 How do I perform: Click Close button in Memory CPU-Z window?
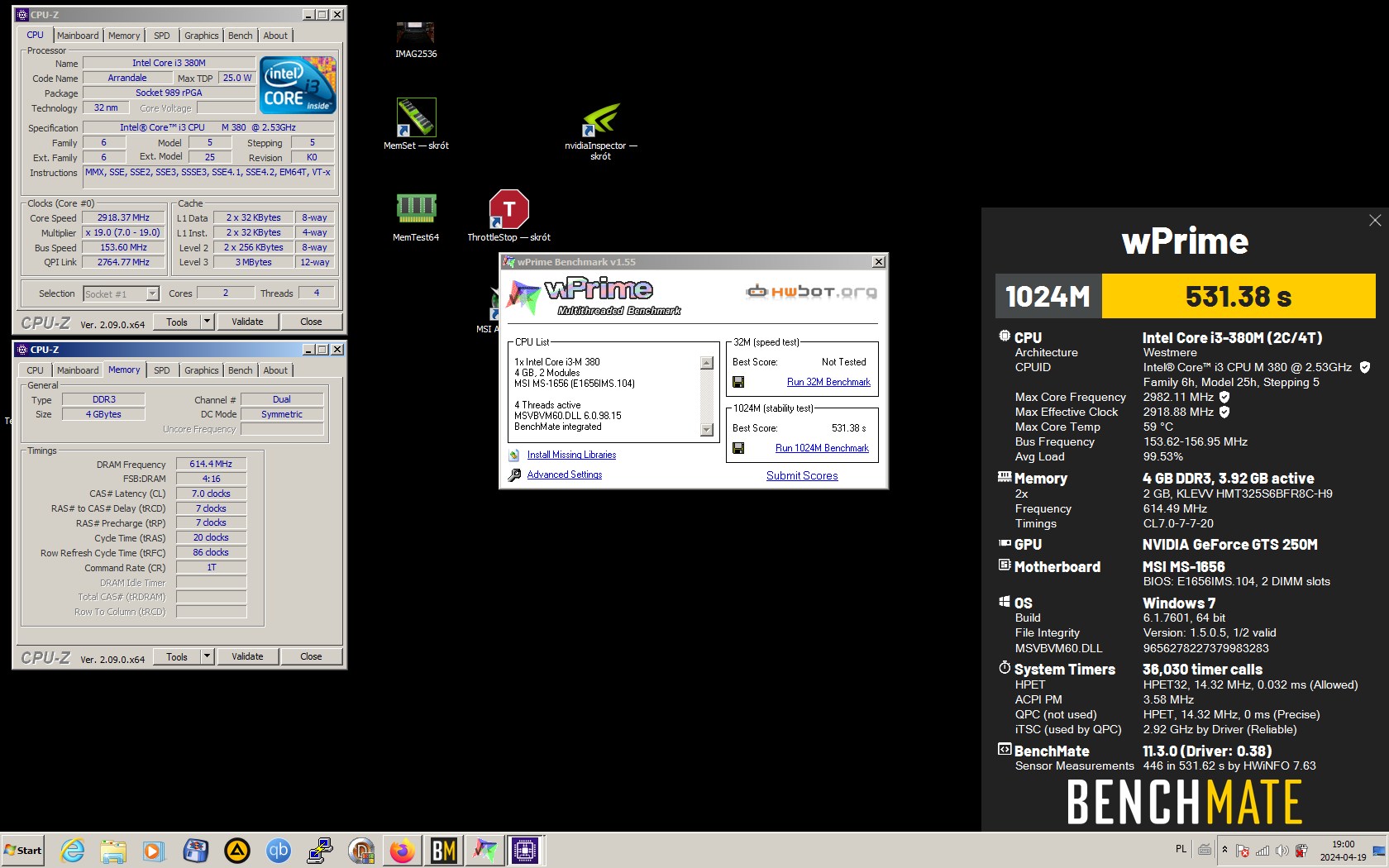311,656
